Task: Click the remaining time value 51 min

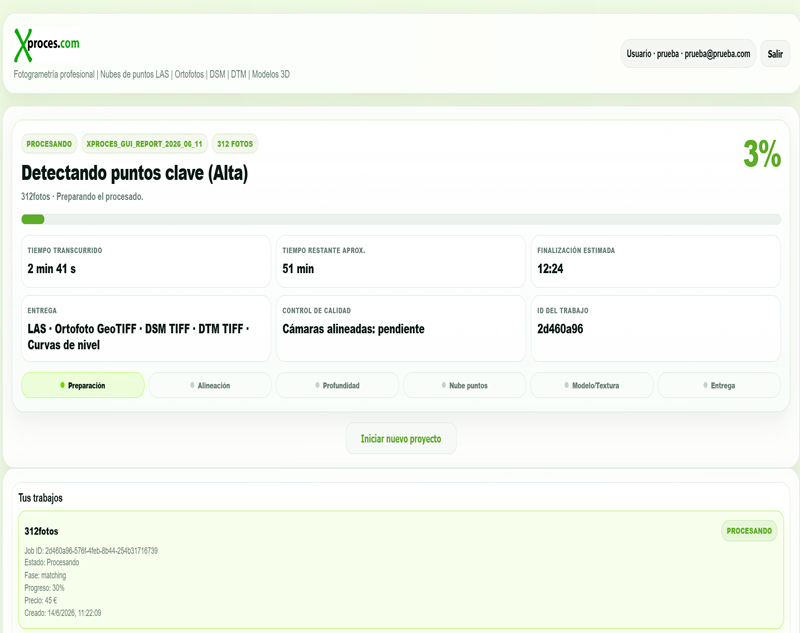Action: tap(298, 269)
